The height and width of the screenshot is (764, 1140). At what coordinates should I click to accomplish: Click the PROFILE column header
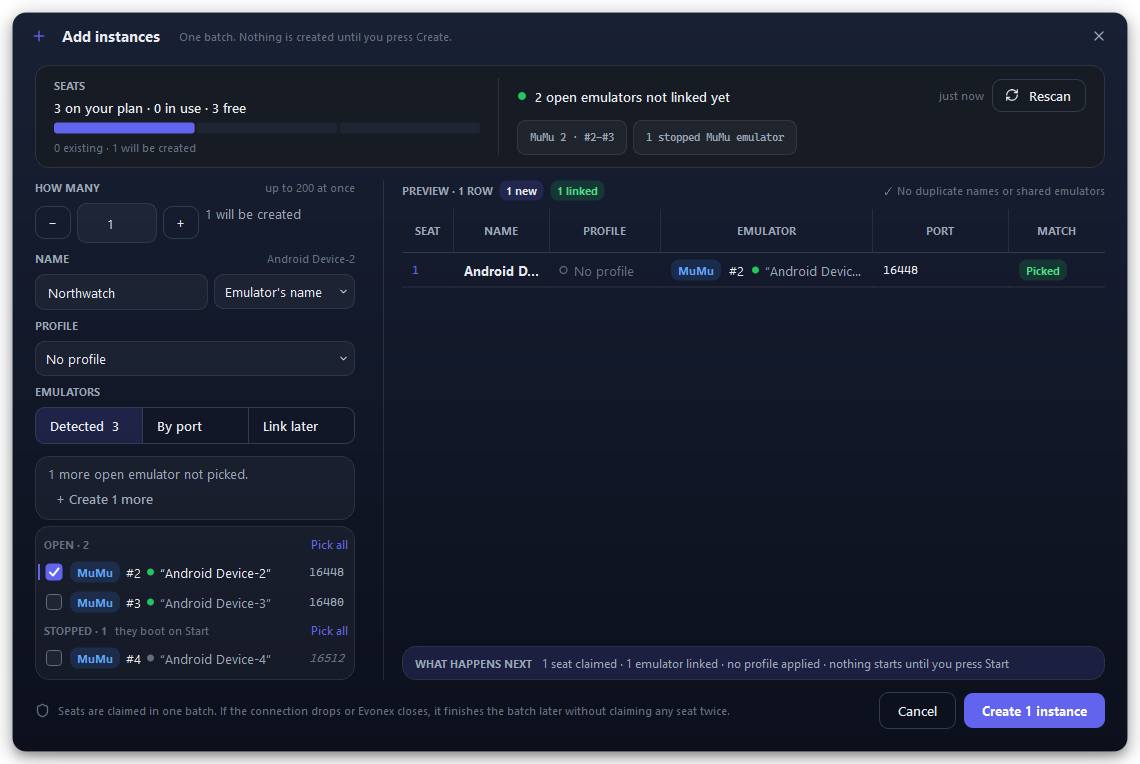604,231
